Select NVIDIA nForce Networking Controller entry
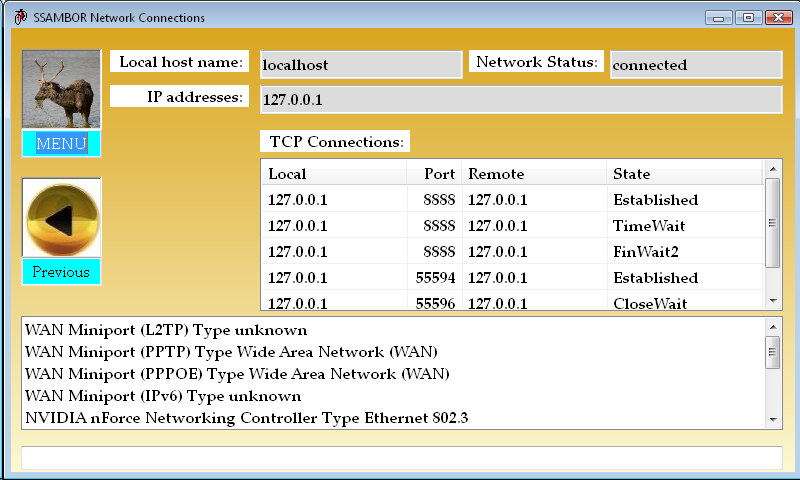Viewport: 800px width, 480px height. point(246,418)
